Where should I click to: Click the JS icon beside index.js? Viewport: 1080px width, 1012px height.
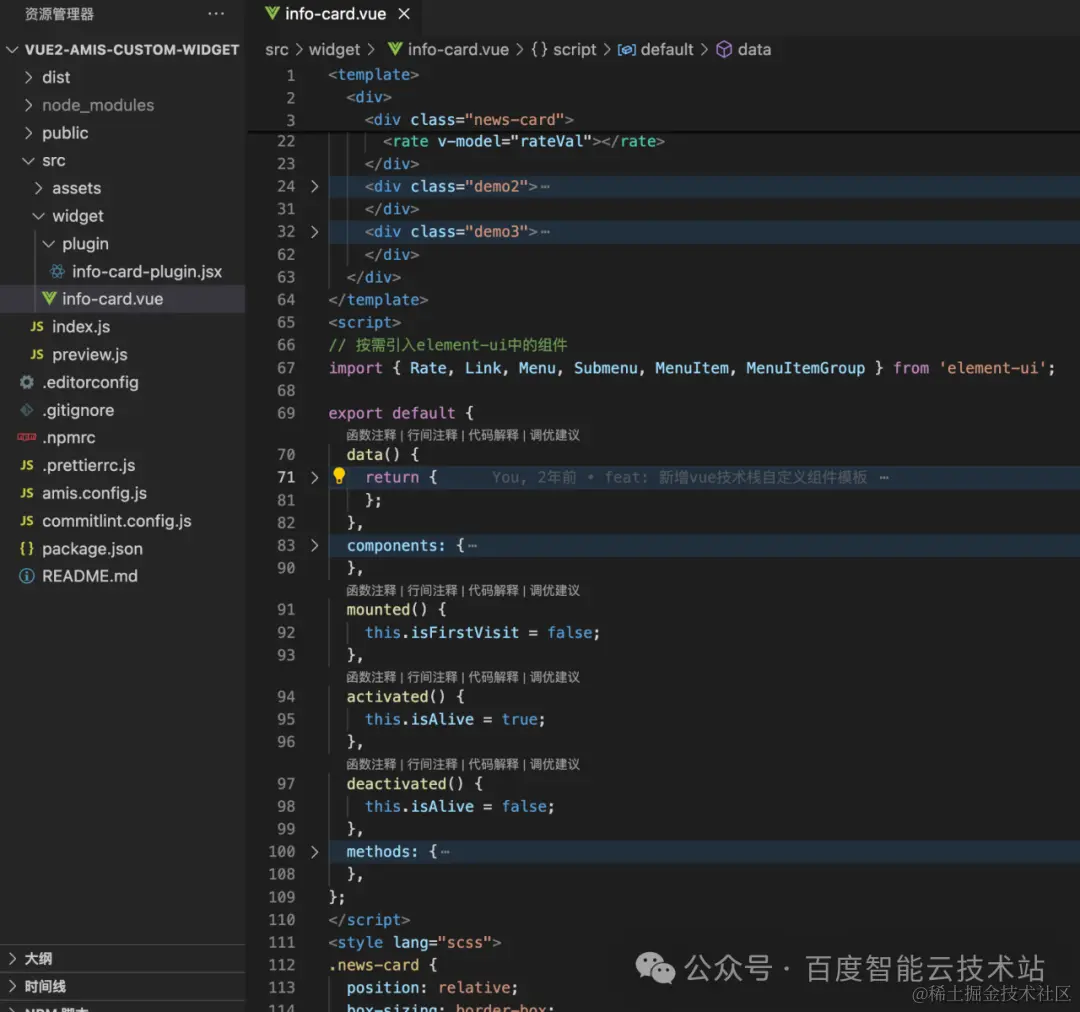tap(37, 327)
